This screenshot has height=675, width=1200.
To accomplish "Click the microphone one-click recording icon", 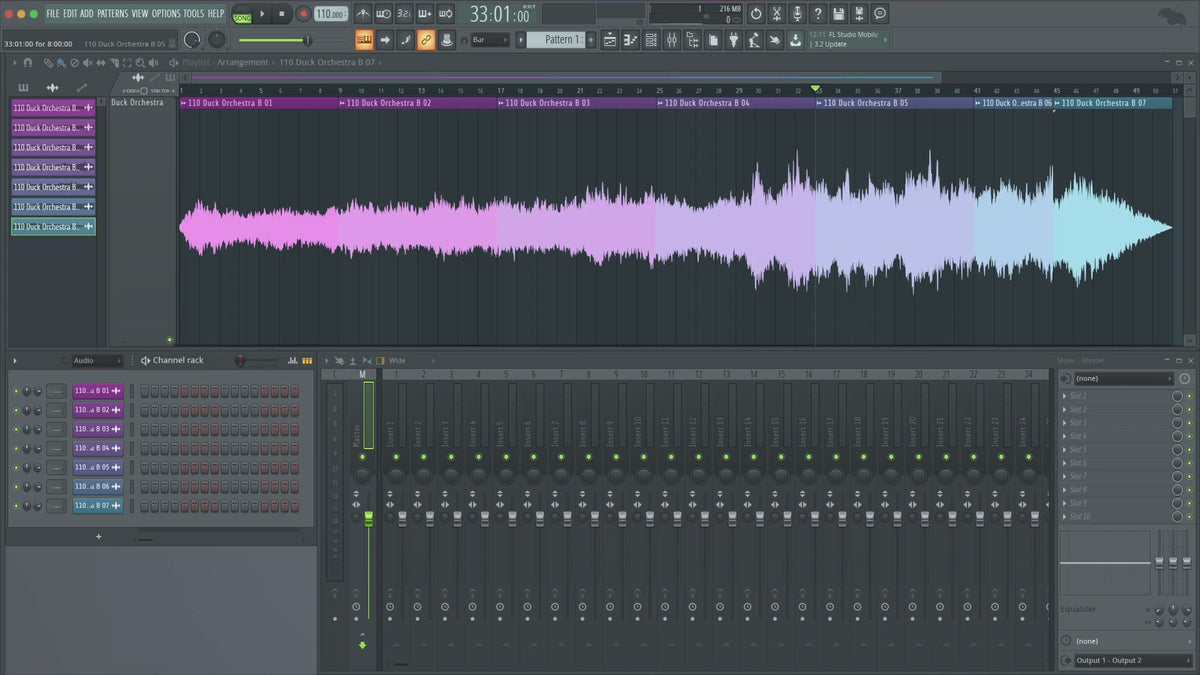I will [x=797, y=14].
